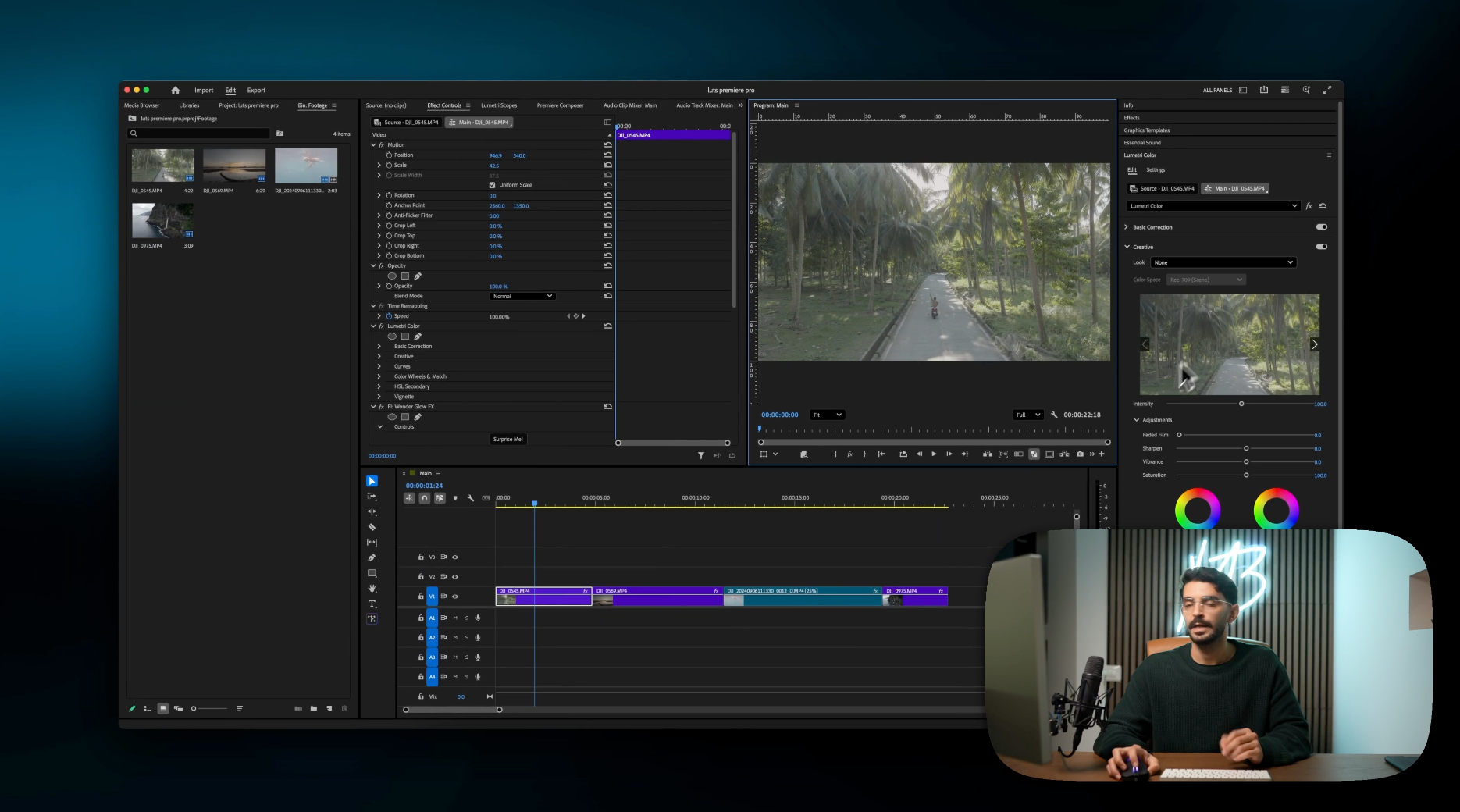Uncheck the Uniform Scale checkbox
The height and width of the screenshot is (812, 1460).
tap(492, 185)
